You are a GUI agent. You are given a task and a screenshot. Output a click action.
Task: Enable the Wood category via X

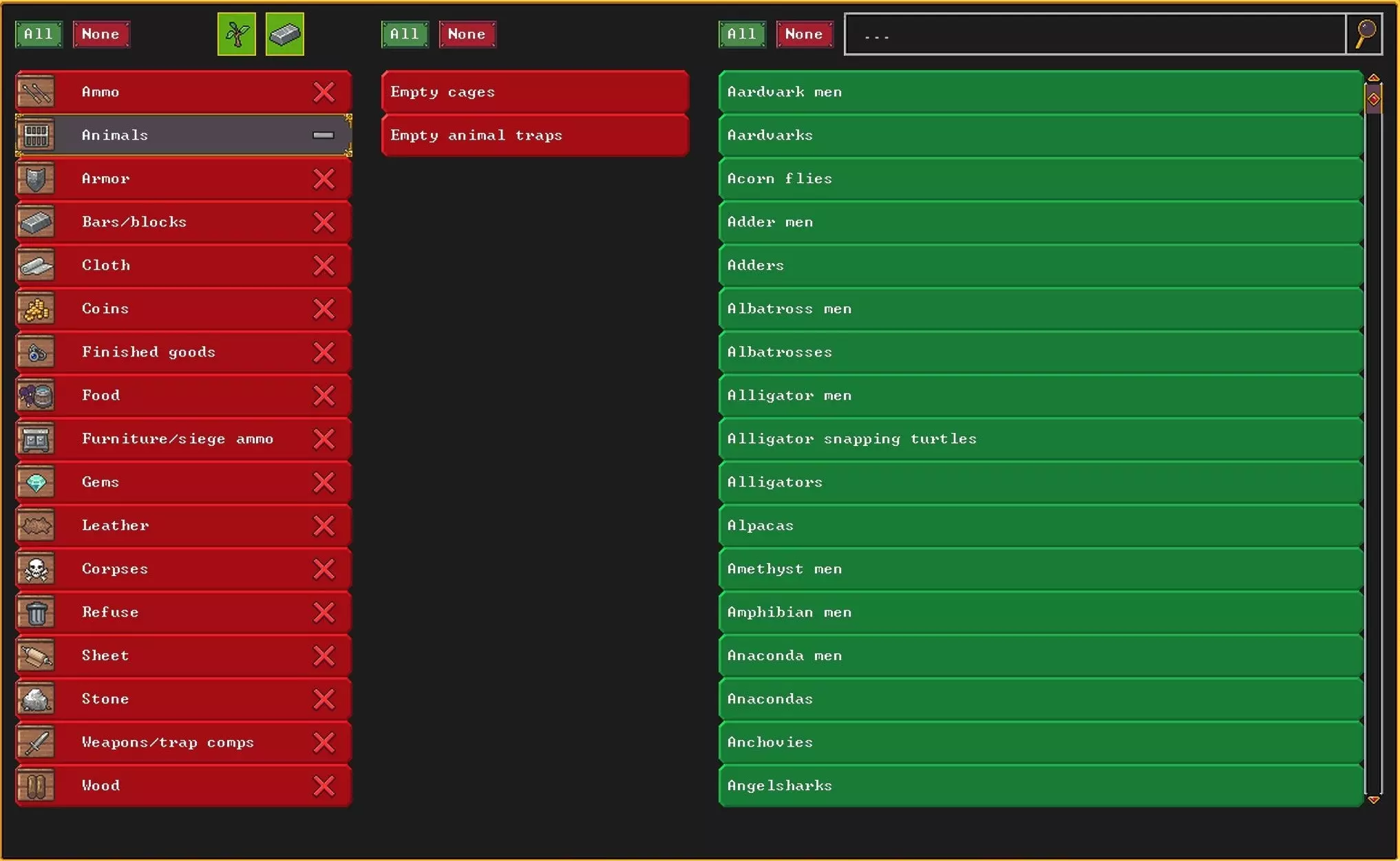[x=324, y=786]
